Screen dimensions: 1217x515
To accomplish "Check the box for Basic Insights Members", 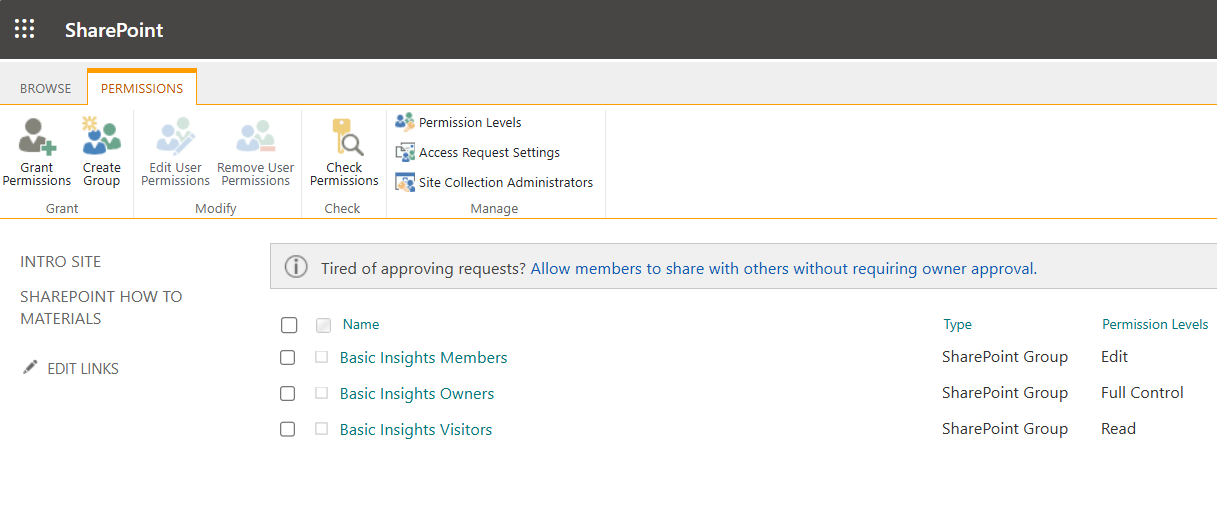I will [288, 357].
